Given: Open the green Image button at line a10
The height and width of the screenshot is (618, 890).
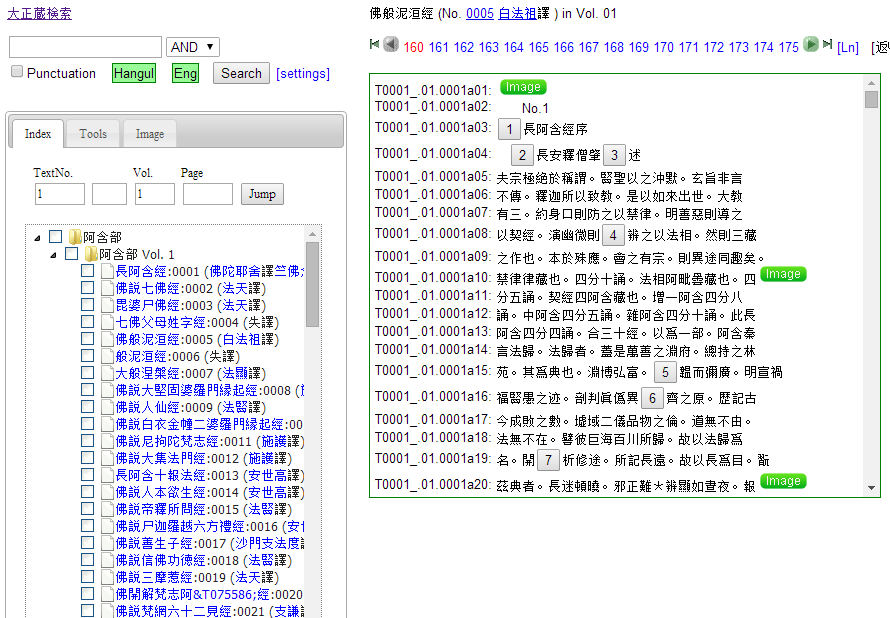Looking at the screenshot, I should tap(783, 274).
